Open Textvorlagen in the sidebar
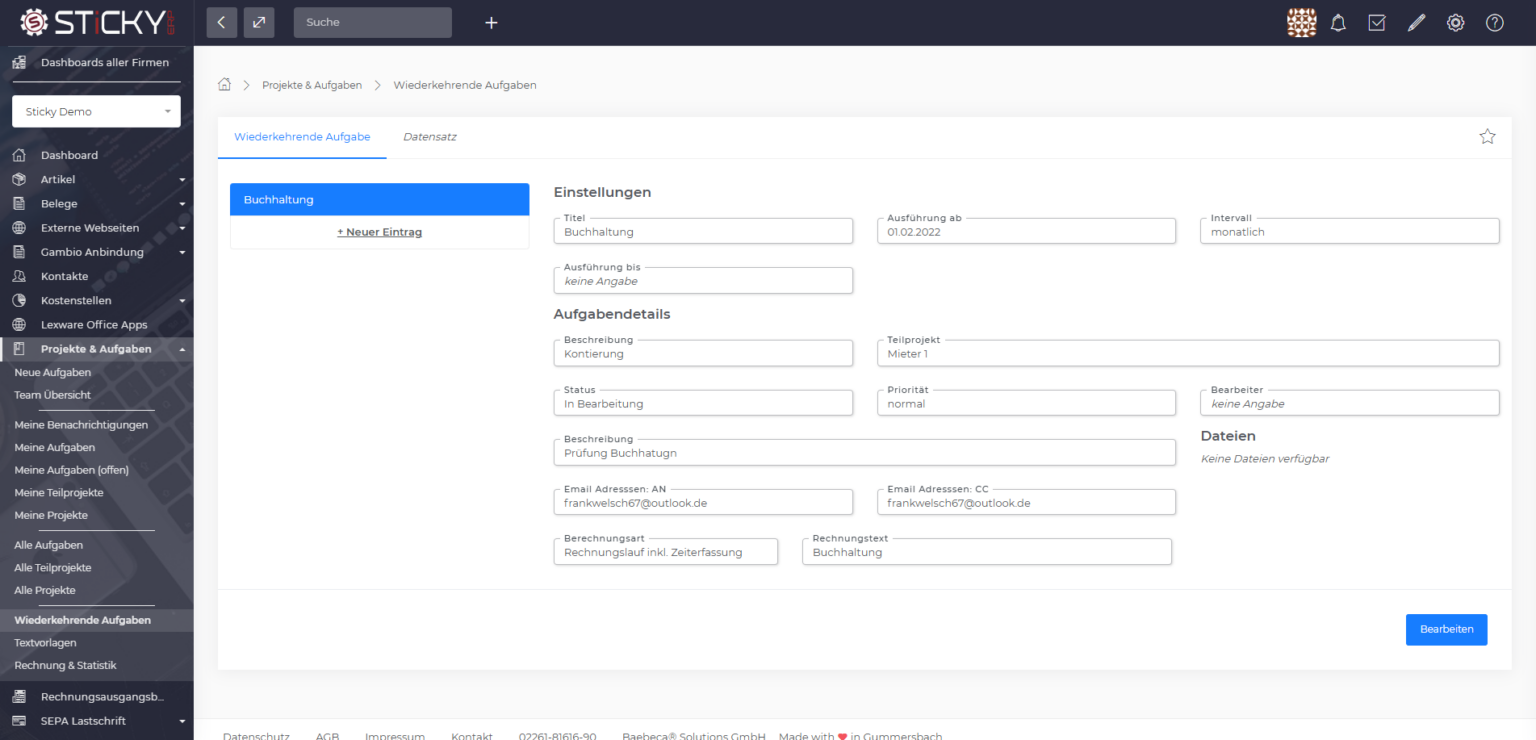This screenshot has width=1536, height=740. coord(45,643)
